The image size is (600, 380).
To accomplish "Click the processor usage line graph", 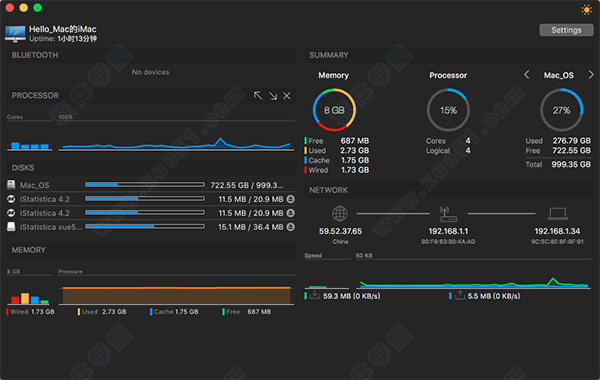I will pos(176,136).
